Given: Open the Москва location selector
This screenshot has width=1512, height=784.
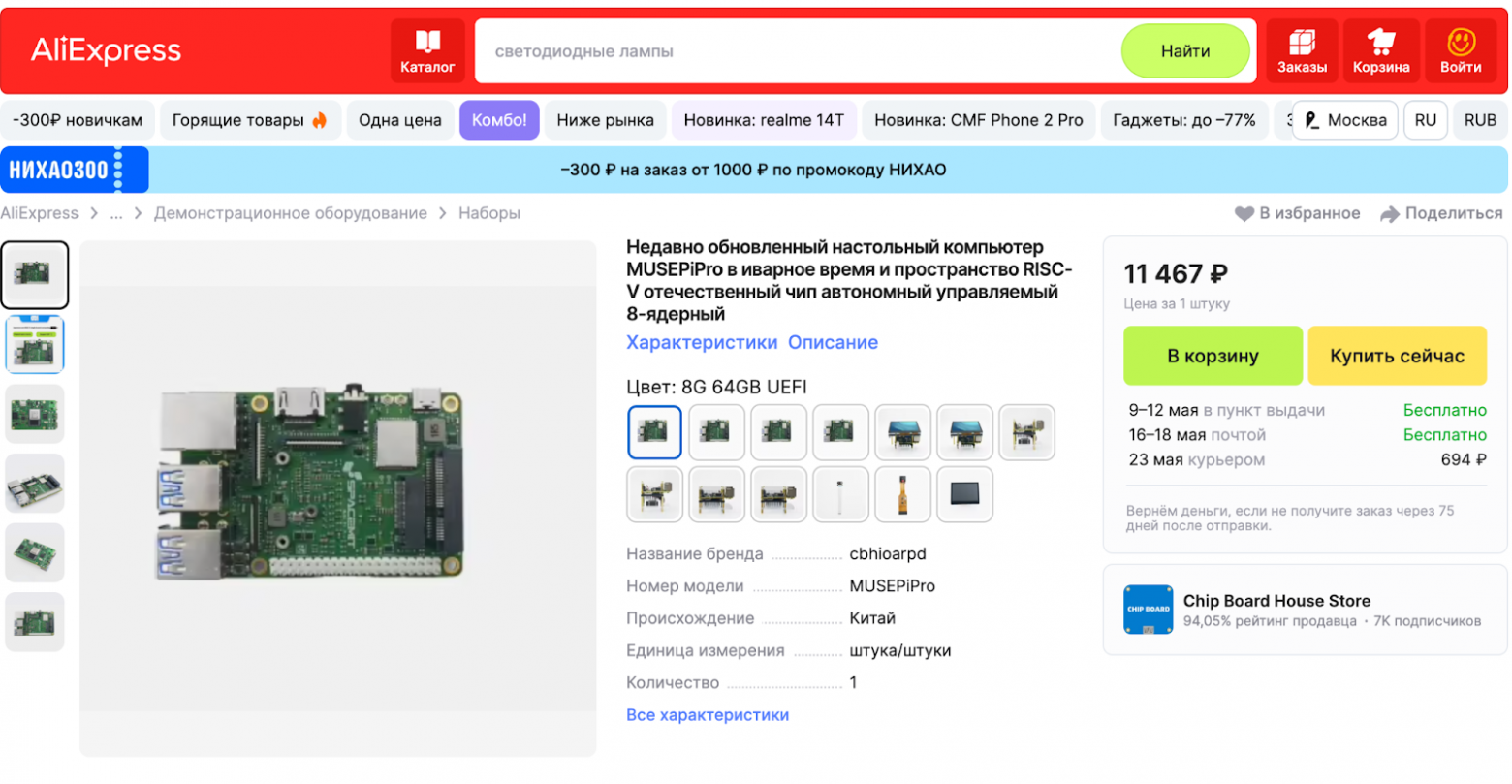Looking at the screenshot, I should pos(1345,120).
